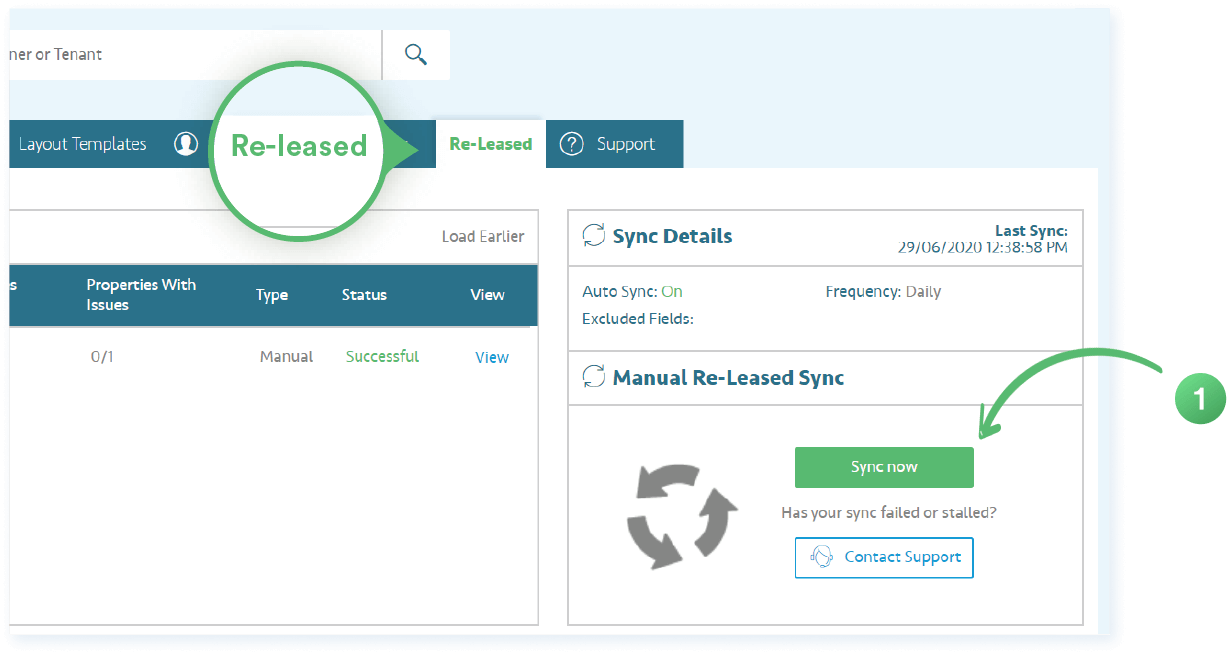Click the Type column header
Viewport: 1227px width, 655px height.
pos(272,295)
